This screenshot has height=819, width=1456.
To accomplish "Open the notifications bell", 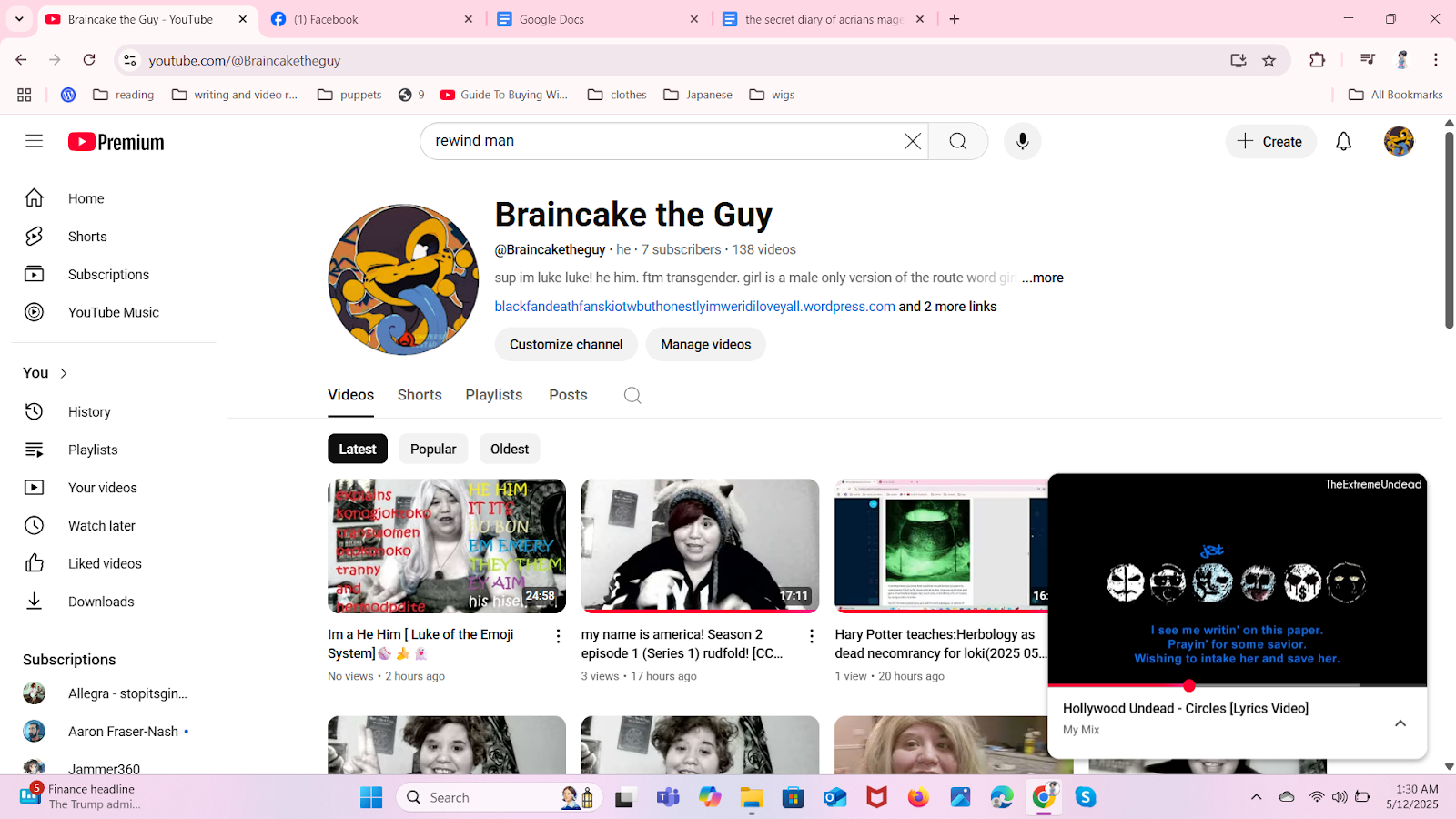I will click(1343, 141).
